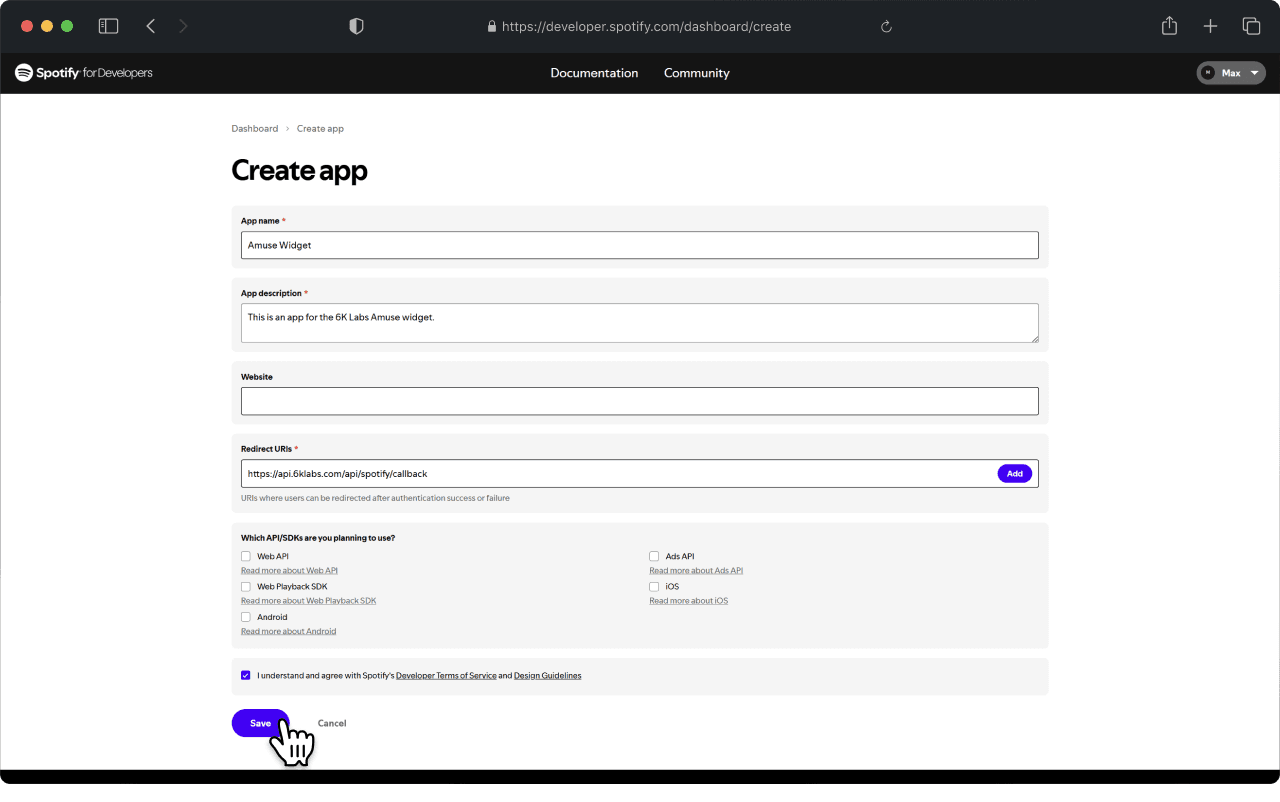The width and height of the screenshot is (1280, 802).
Task: Check the Web API checkbox
Action: [246, 556]
